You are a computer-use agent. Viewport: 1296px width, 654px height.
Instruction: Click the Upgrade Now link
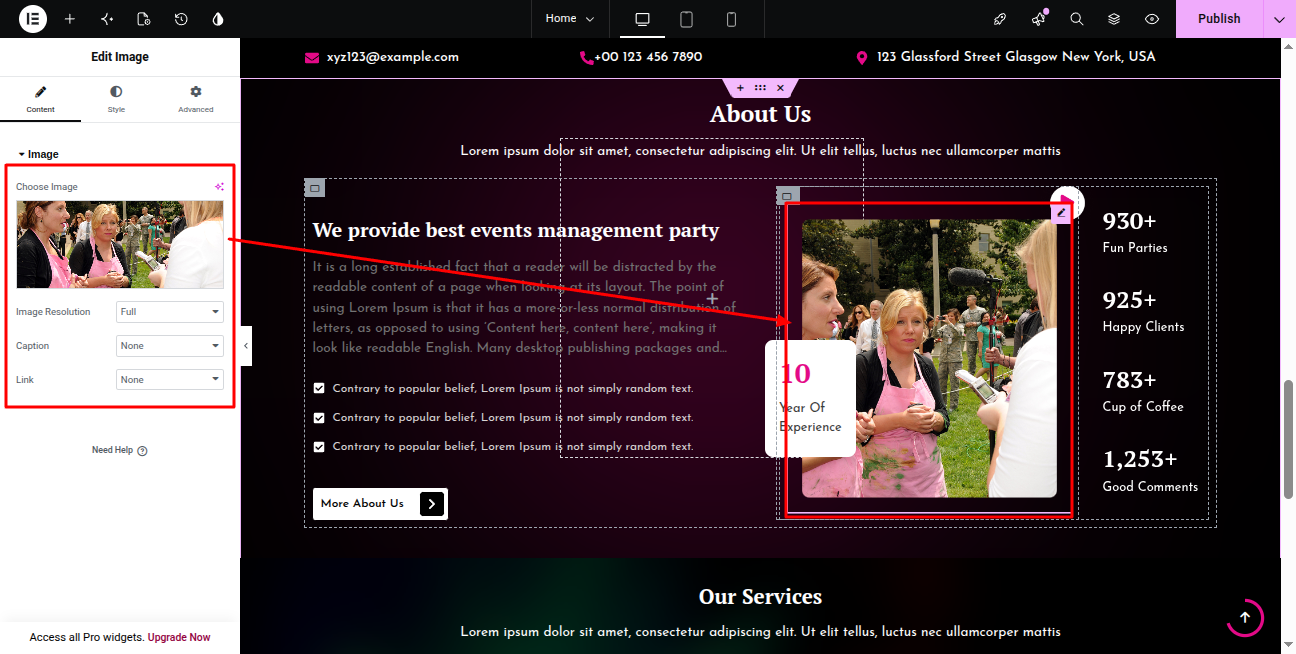click(x=179, y=637)
